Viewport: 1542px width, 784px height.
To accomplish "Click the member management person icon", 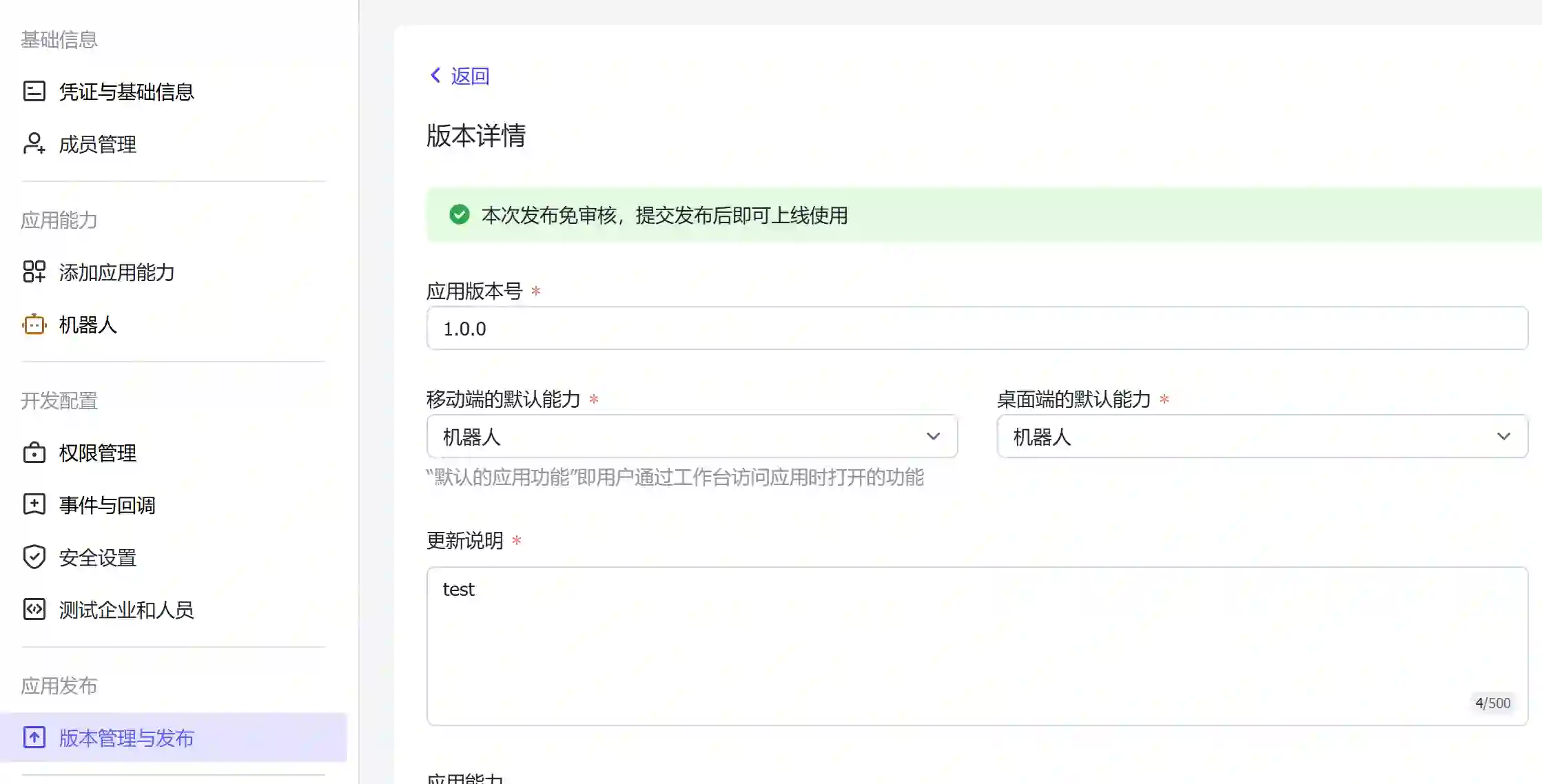I will tap(34, 143).
